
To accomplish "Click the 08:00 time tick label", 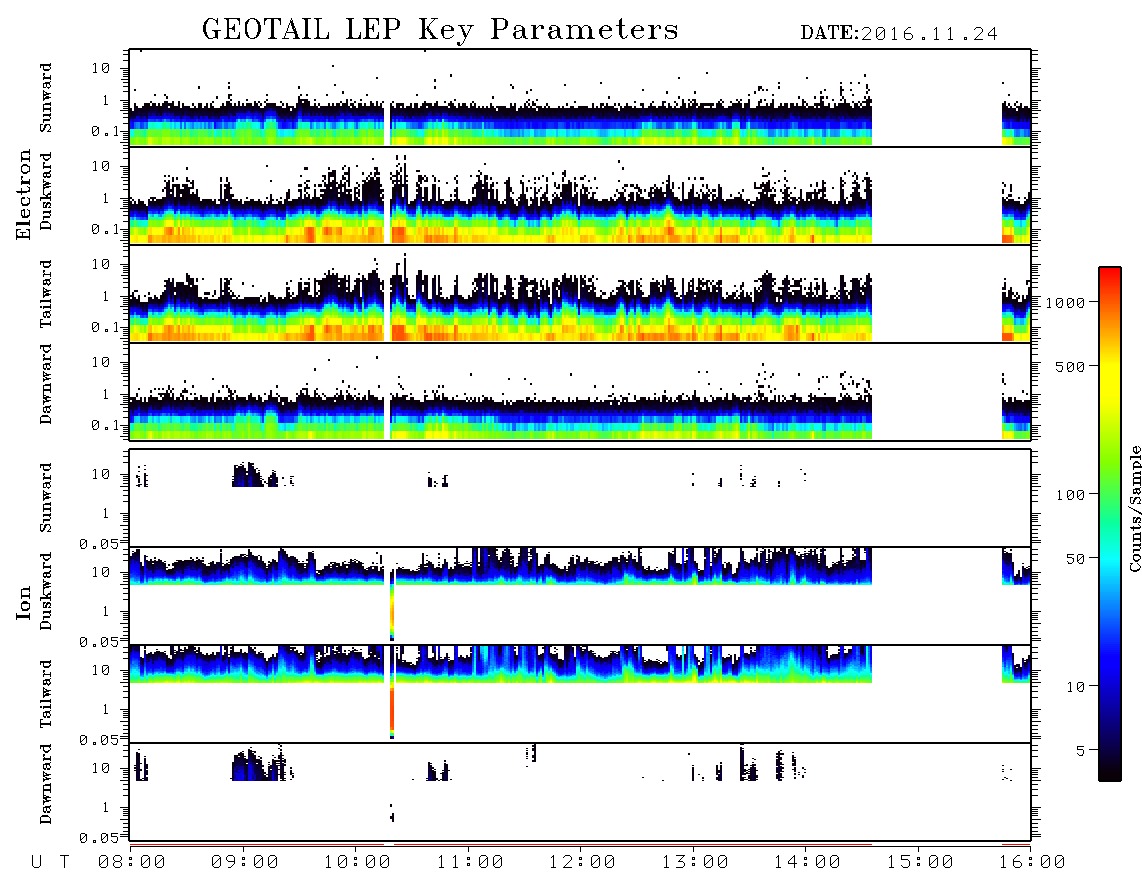I will point(132,862).
